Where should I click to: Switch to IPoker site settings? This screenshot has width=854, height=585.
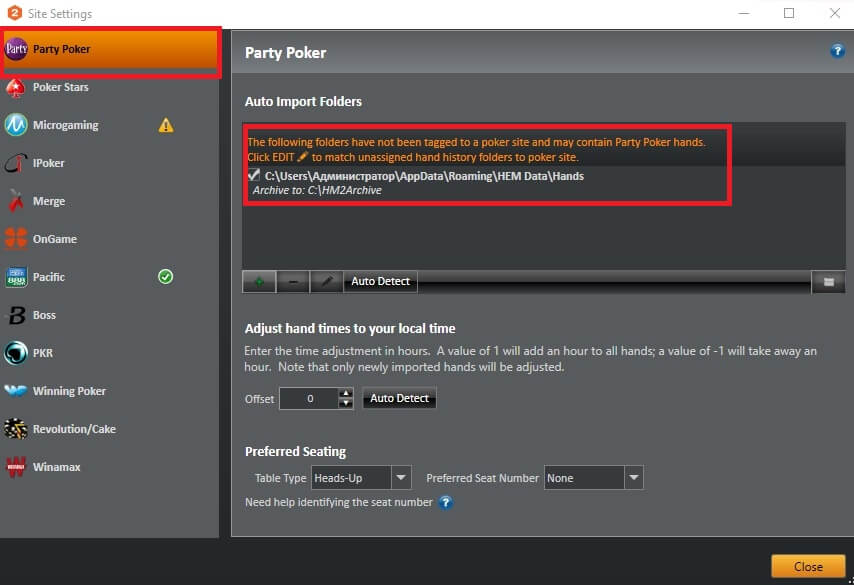click(x=109, y=163)
